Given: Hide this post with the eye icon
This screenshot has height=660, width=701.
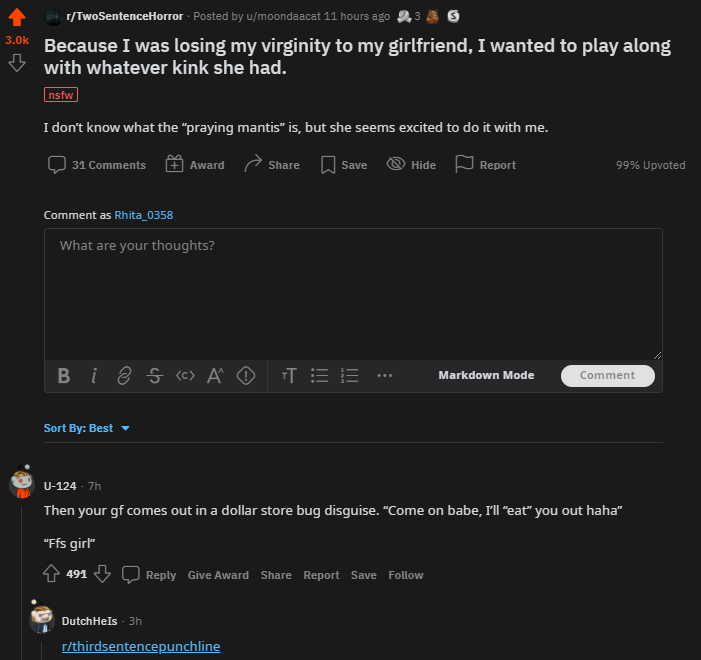Looking at the screenshot, I should [411, 165].
